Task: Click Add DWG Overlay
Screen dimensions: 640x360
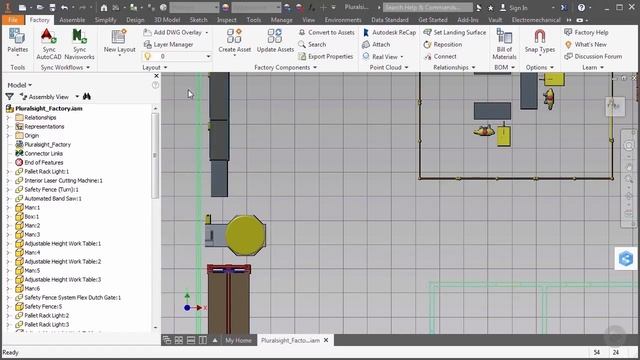Action: [x=176, y=32]
